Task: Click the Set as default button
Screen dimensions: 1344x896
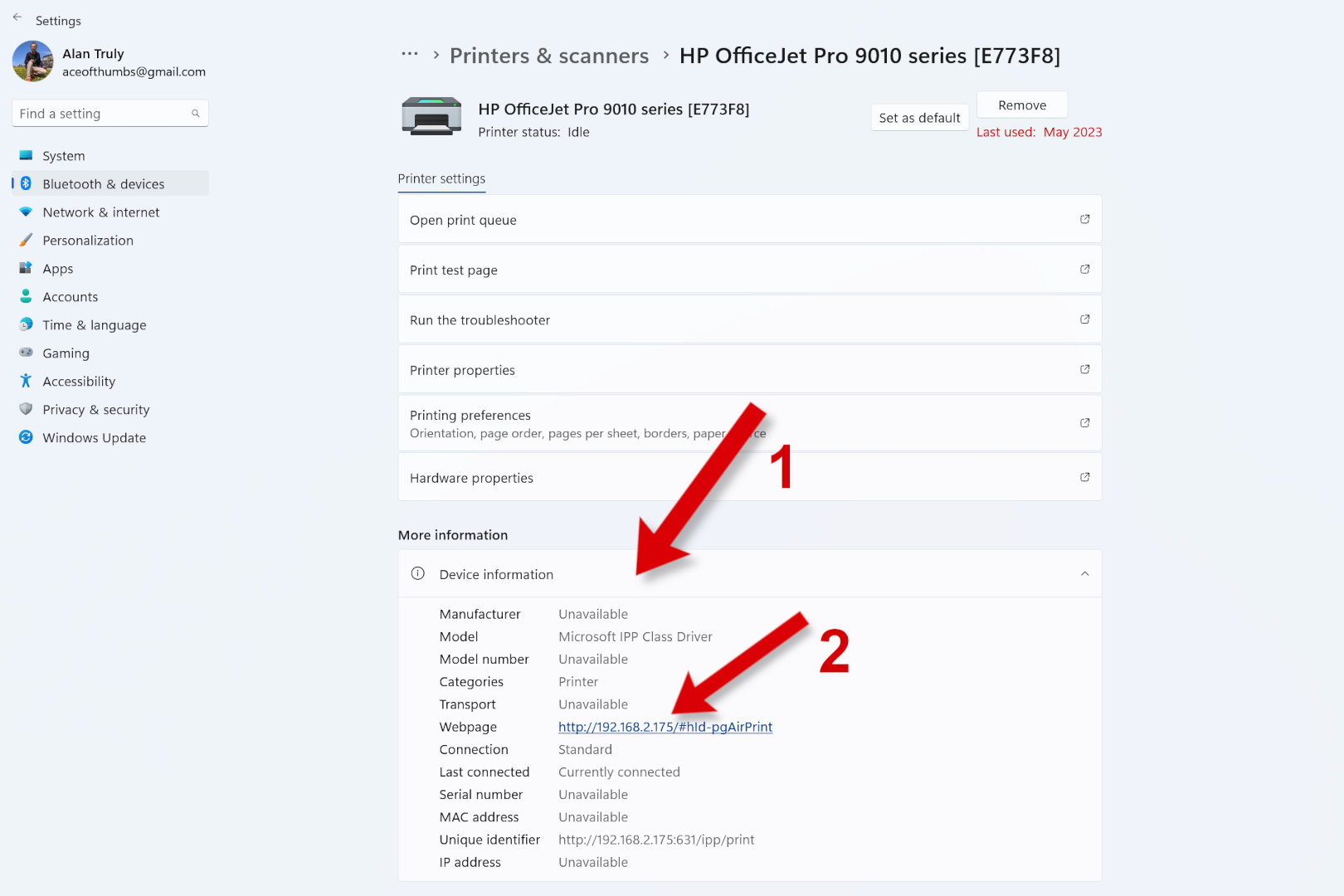Action: (919, 118)
